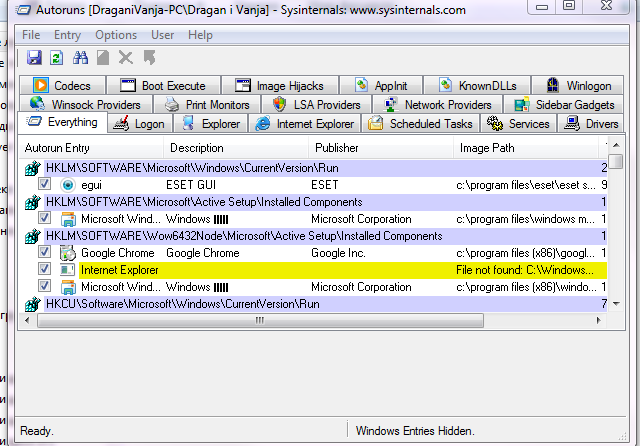
Task: Switch to the Logon tab
Action: click(140, 124)
